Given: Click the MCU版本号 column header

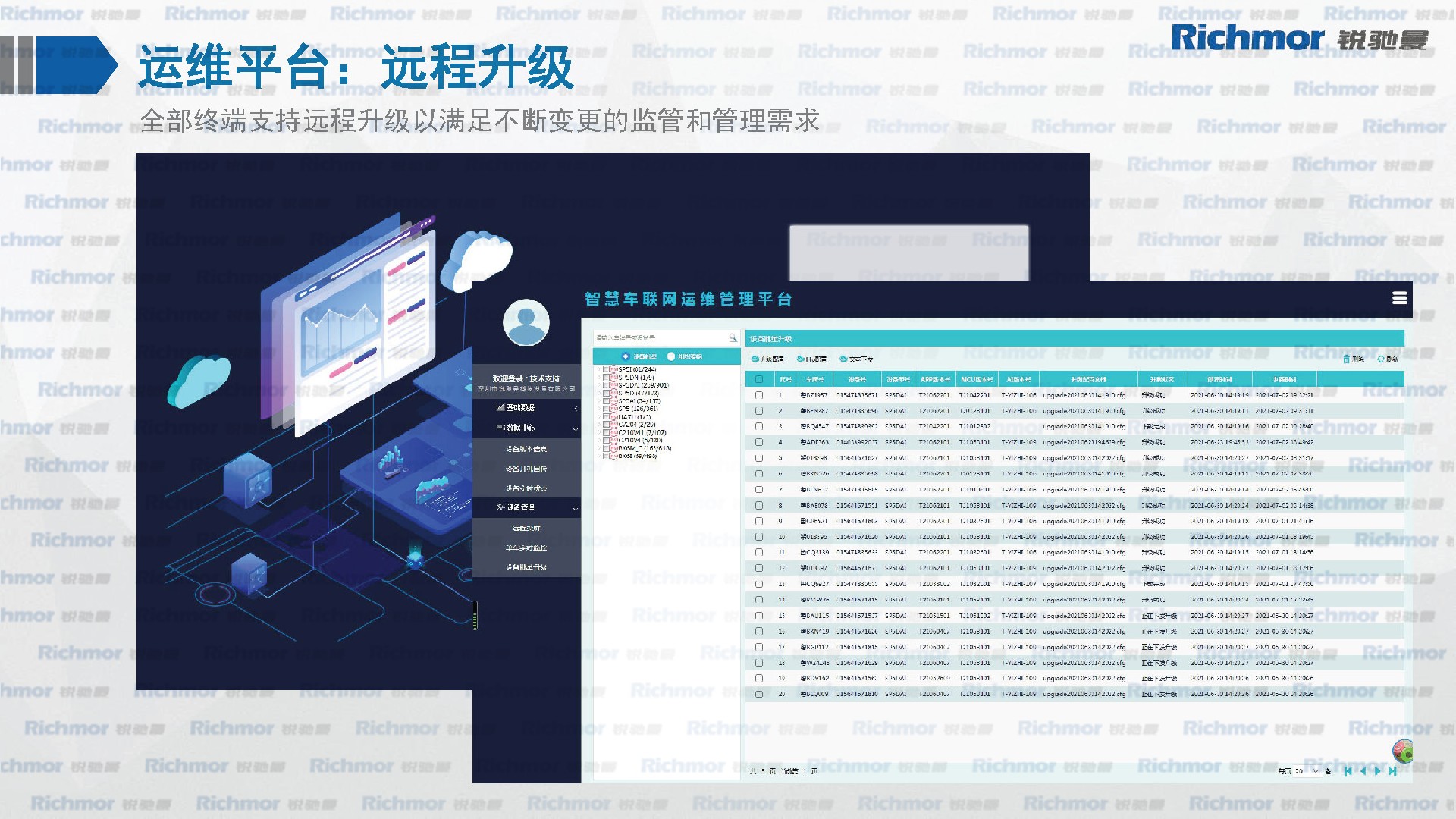Looking at the screenshot, I should pos(976,379).
